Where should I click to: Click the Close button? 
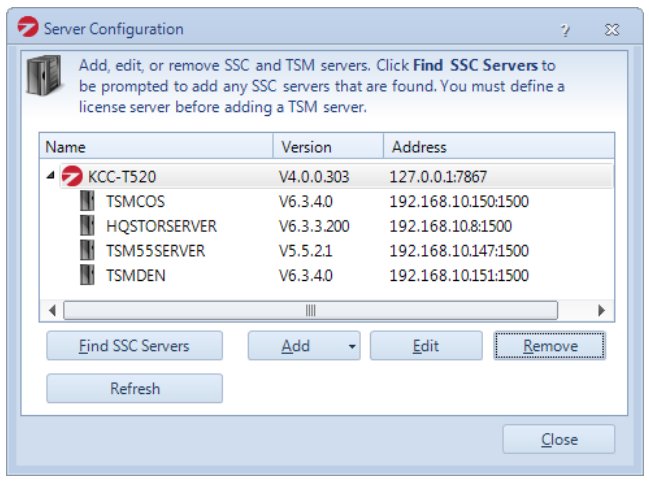559,439
